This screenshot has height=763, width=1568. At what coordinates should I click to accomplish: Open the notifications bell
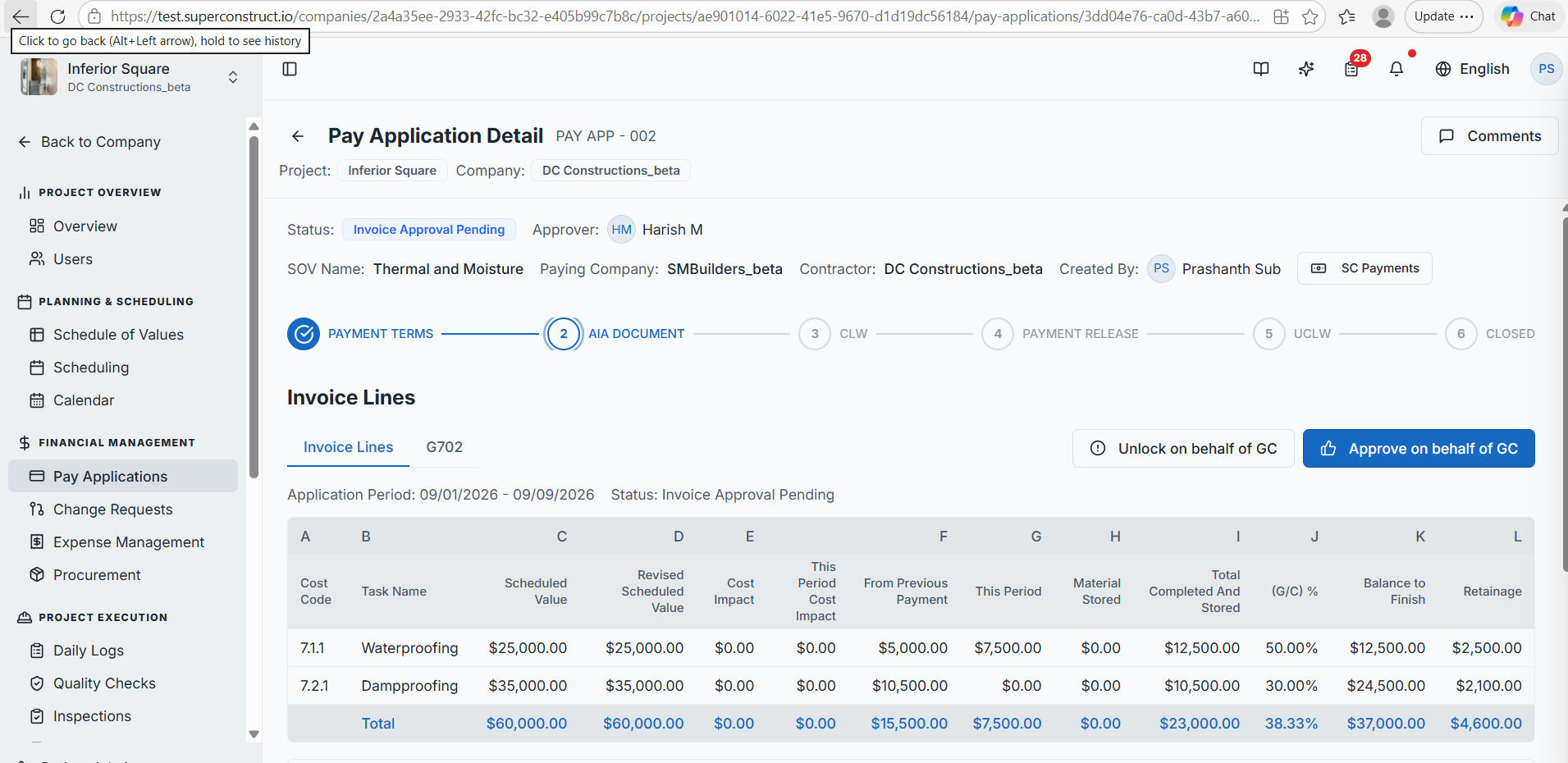[x=1397, y=69]
